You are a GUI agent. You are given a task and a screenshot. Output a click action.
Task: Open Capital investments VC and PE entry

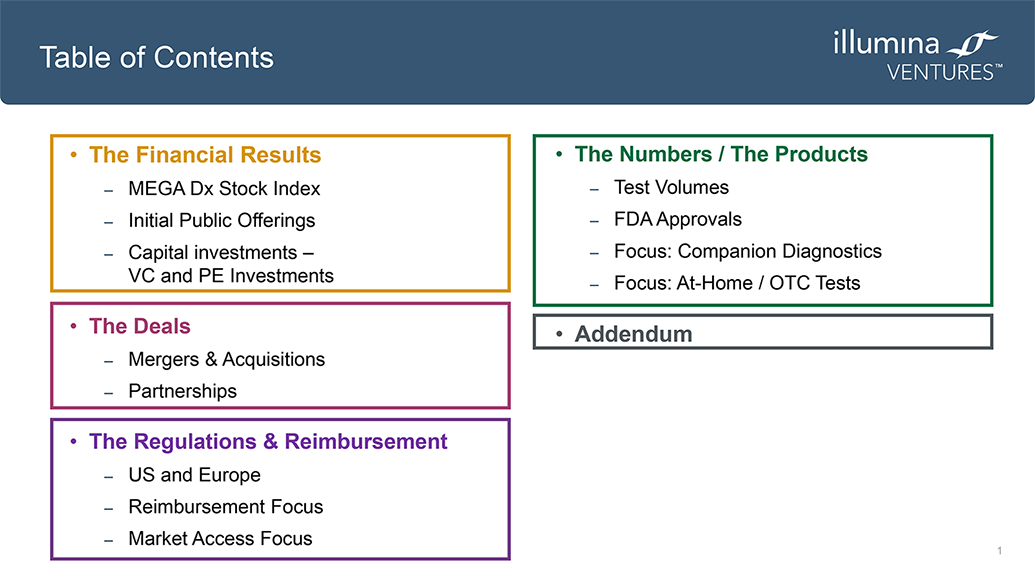[x=231, y=264]
